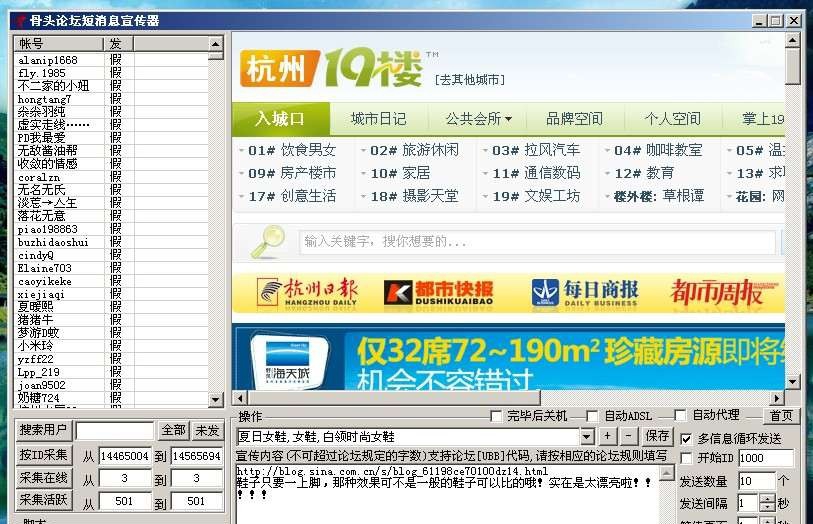
Task: Open the 都市快报 newspaper logo
Action: 438,293
